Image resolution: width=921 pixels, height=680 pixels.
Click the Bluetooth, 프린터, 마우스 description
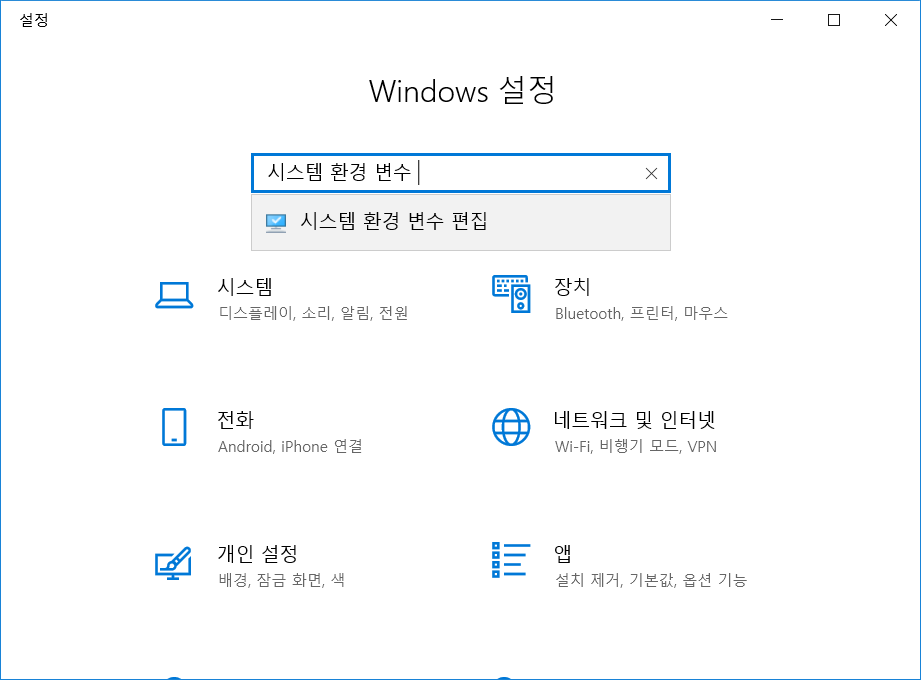point(641,313)
